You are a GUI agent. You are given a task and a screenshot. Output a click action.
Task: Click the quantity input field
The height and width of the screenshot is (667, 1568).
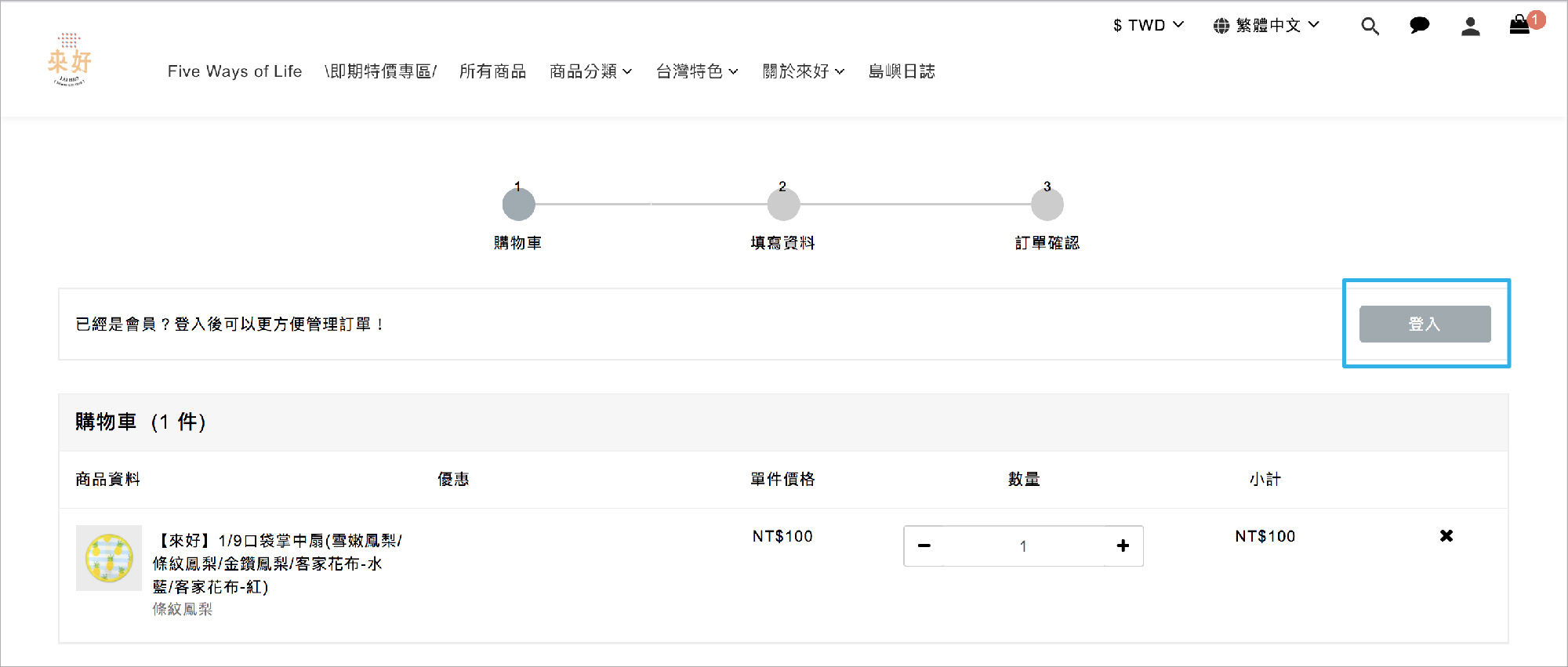(1023, 546)
